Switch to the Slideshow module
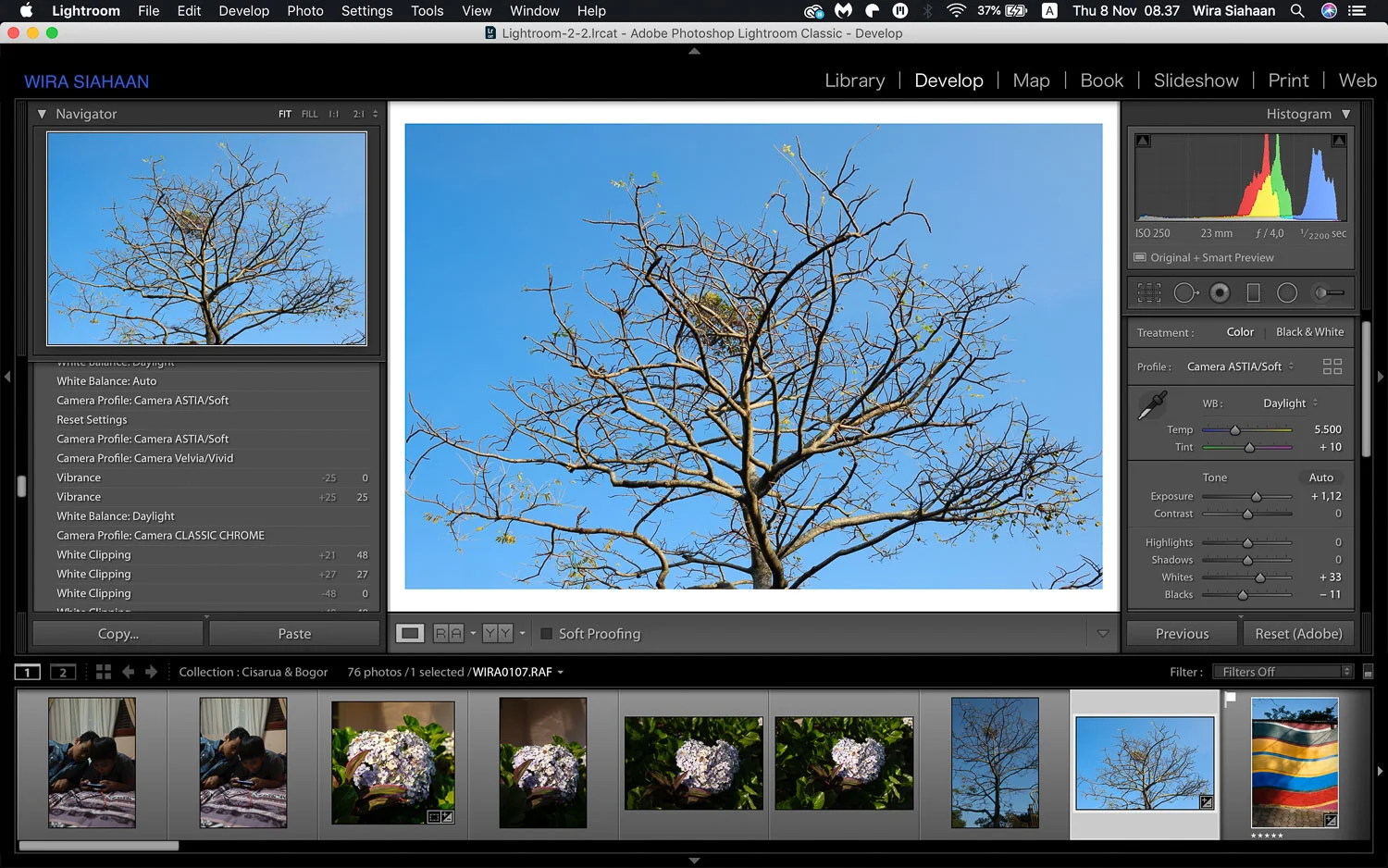The width and height of the screenshot is (1388, 868). (1196, 81)
